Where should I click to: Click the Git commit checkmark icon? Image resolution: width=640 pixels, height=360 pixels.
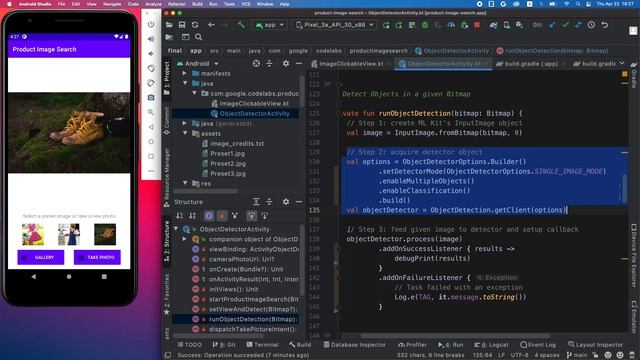pos(565,25)
